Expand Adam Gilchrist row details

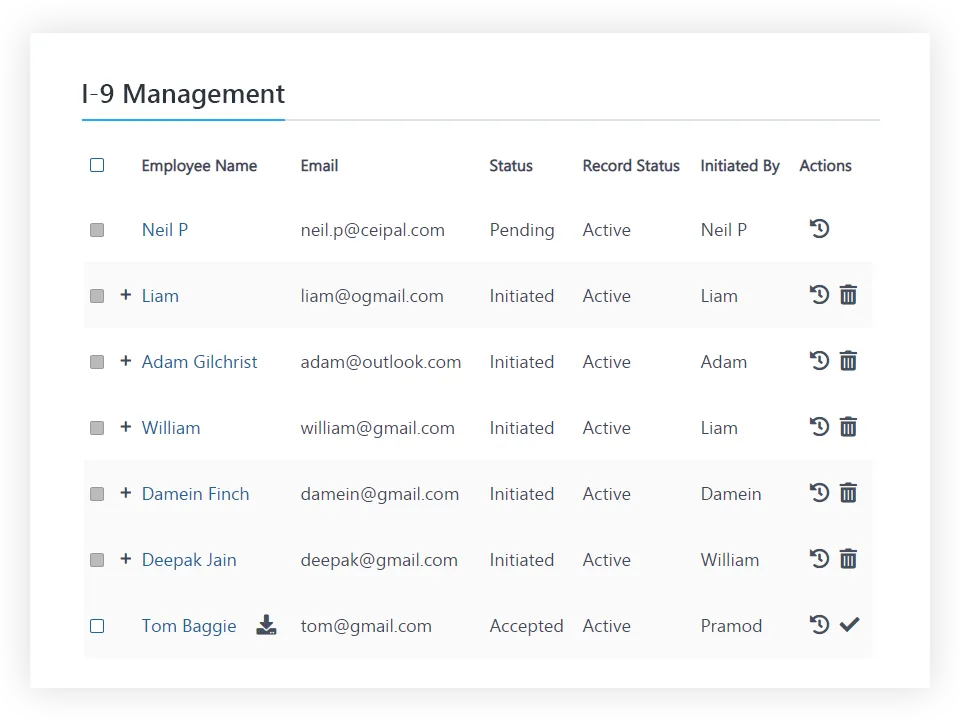tap(125, 361)
